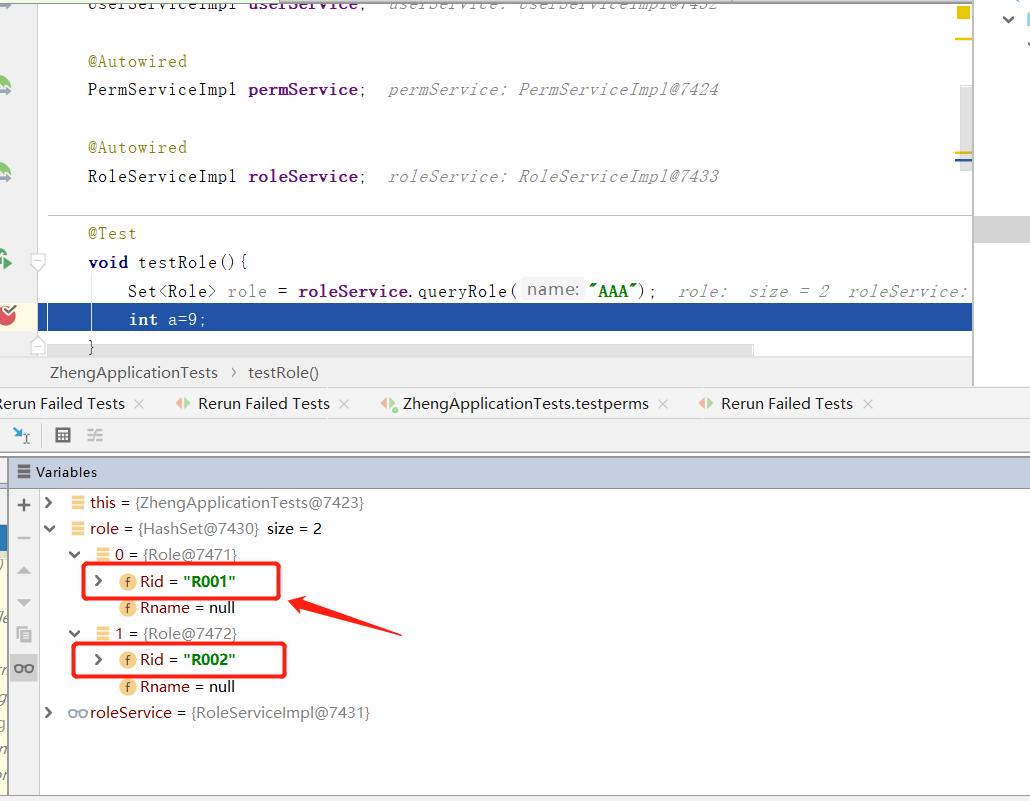The height and width of the screenshot is (801, 1030).
Task: Collapse element 1 Role@7472 node
Action: tap(75, 633)
